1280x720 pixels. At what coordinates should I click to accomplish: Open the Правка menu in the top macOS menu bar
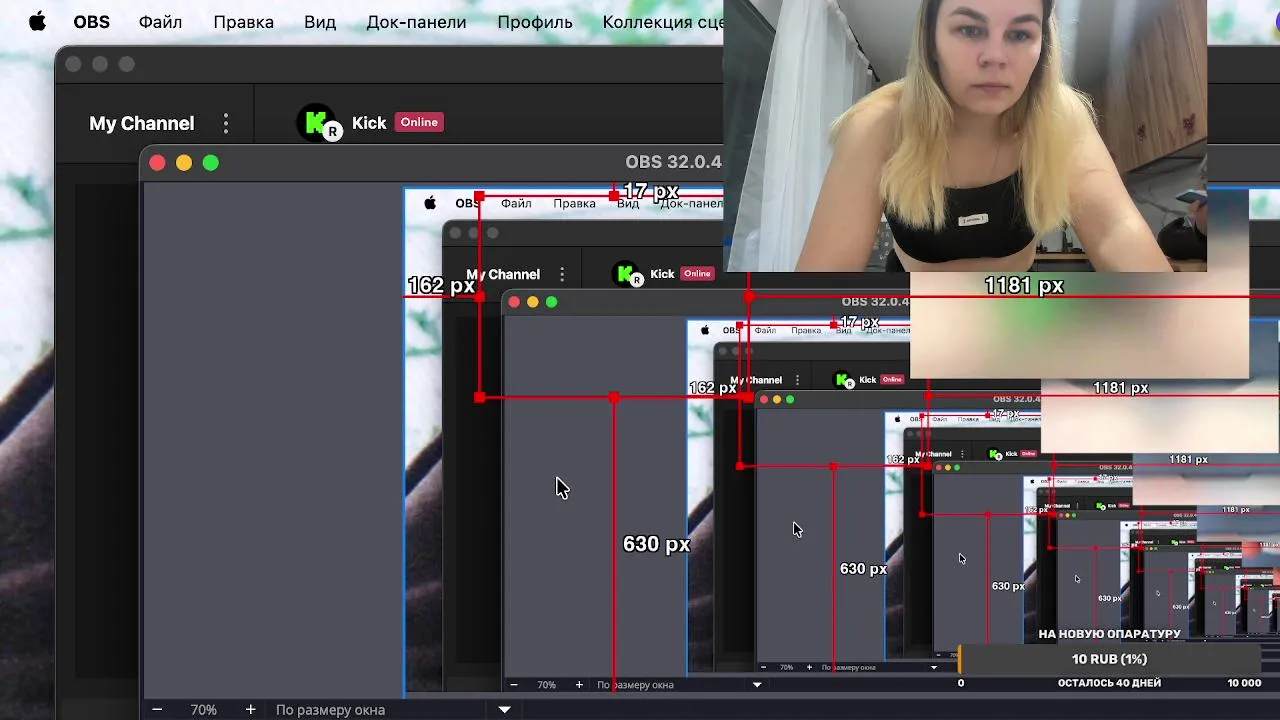243,22
